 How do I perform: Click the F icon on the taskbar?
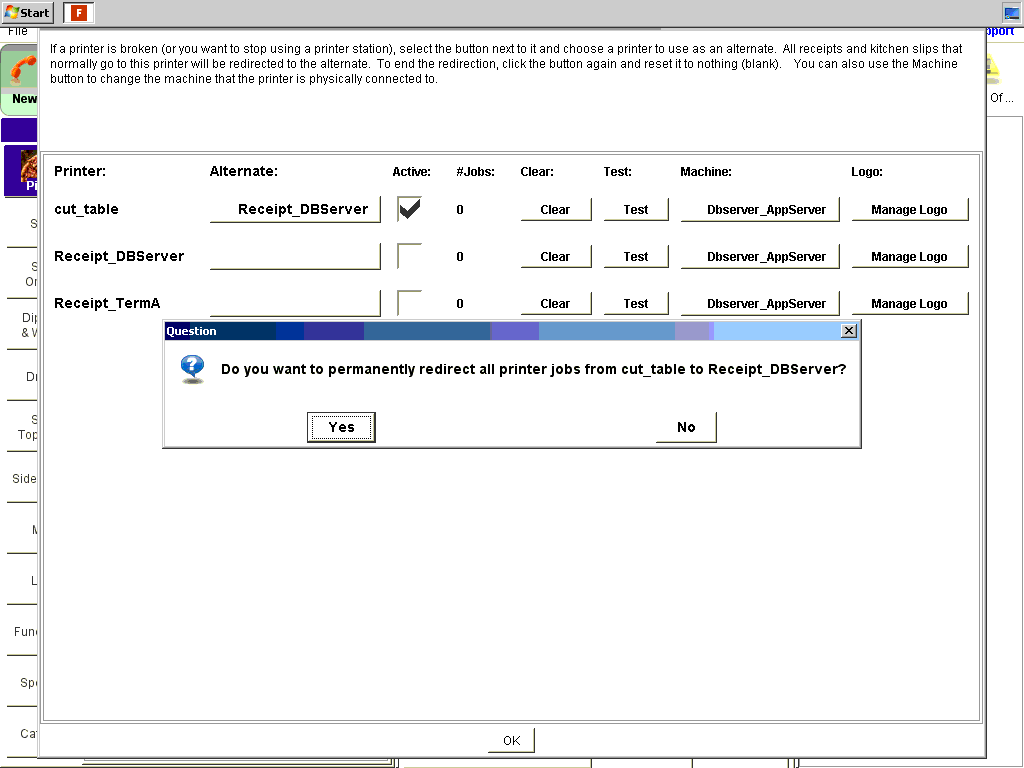click(77, 12)
